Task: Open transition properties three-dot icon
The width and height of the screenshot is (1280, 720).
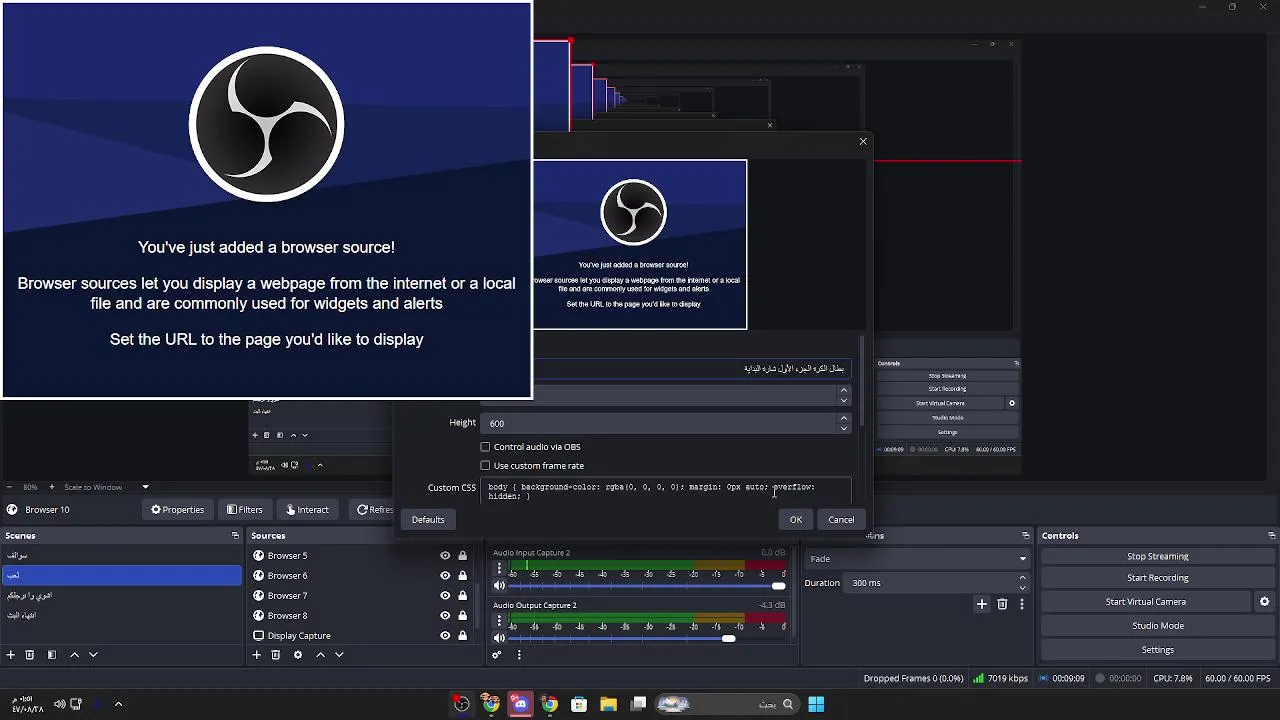Action: tap(1022, 604)
